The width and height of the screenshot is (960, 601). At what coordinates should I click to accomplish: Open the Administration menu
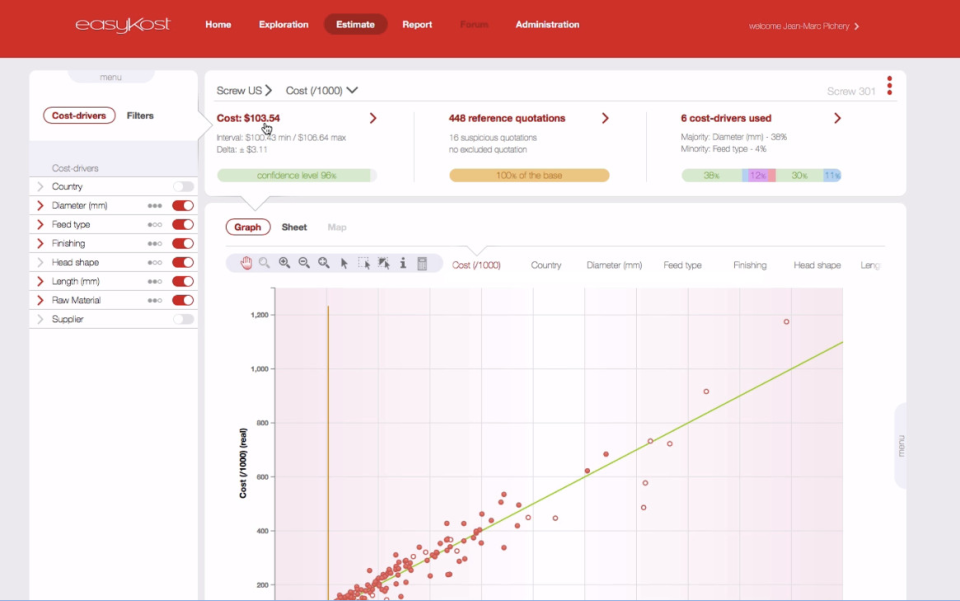click(x=547, y=25)
